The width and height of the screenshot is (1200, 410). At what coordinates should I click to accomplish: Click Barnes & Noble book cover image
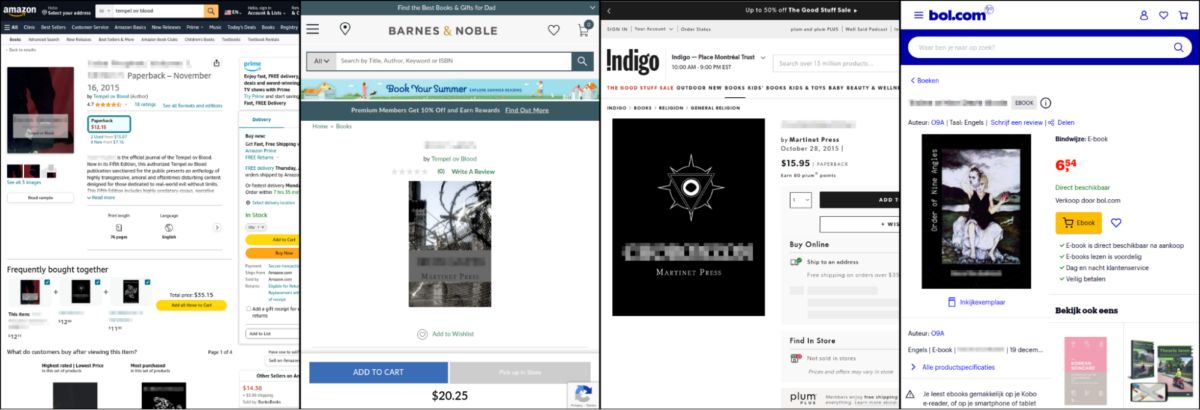coord(450,243)
